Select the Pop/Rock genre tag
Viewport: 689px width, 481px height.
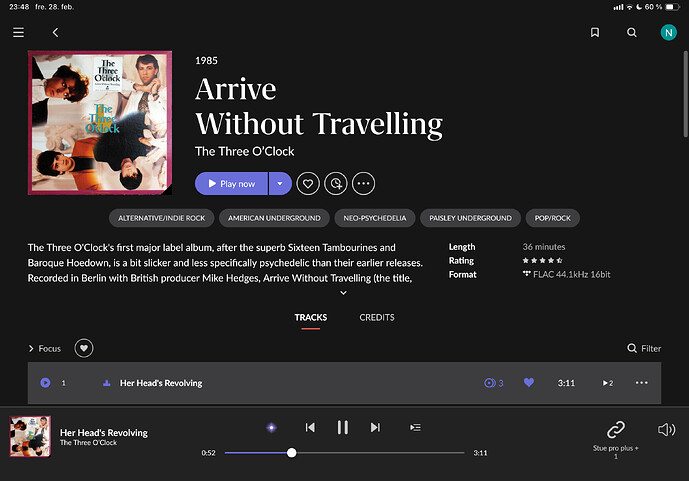[x=552, y=218]
